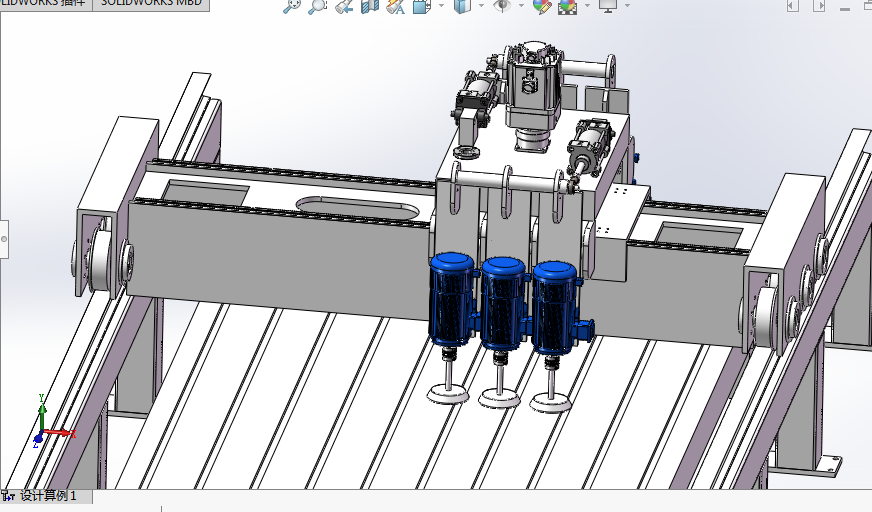The image size is (872, 512).
Task: Open the 设计算例 1 motion study tab
Action: 47,496
